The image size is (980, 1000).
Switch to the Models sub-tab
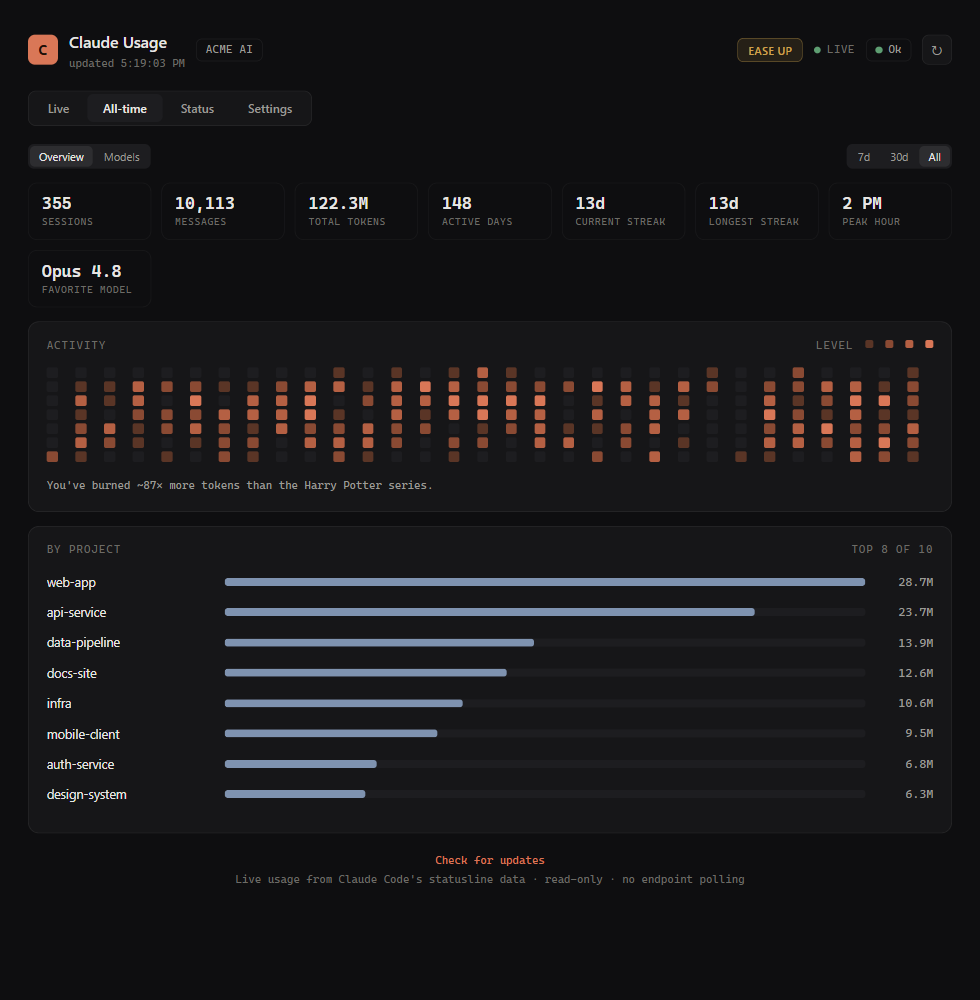tap(122, 157)
